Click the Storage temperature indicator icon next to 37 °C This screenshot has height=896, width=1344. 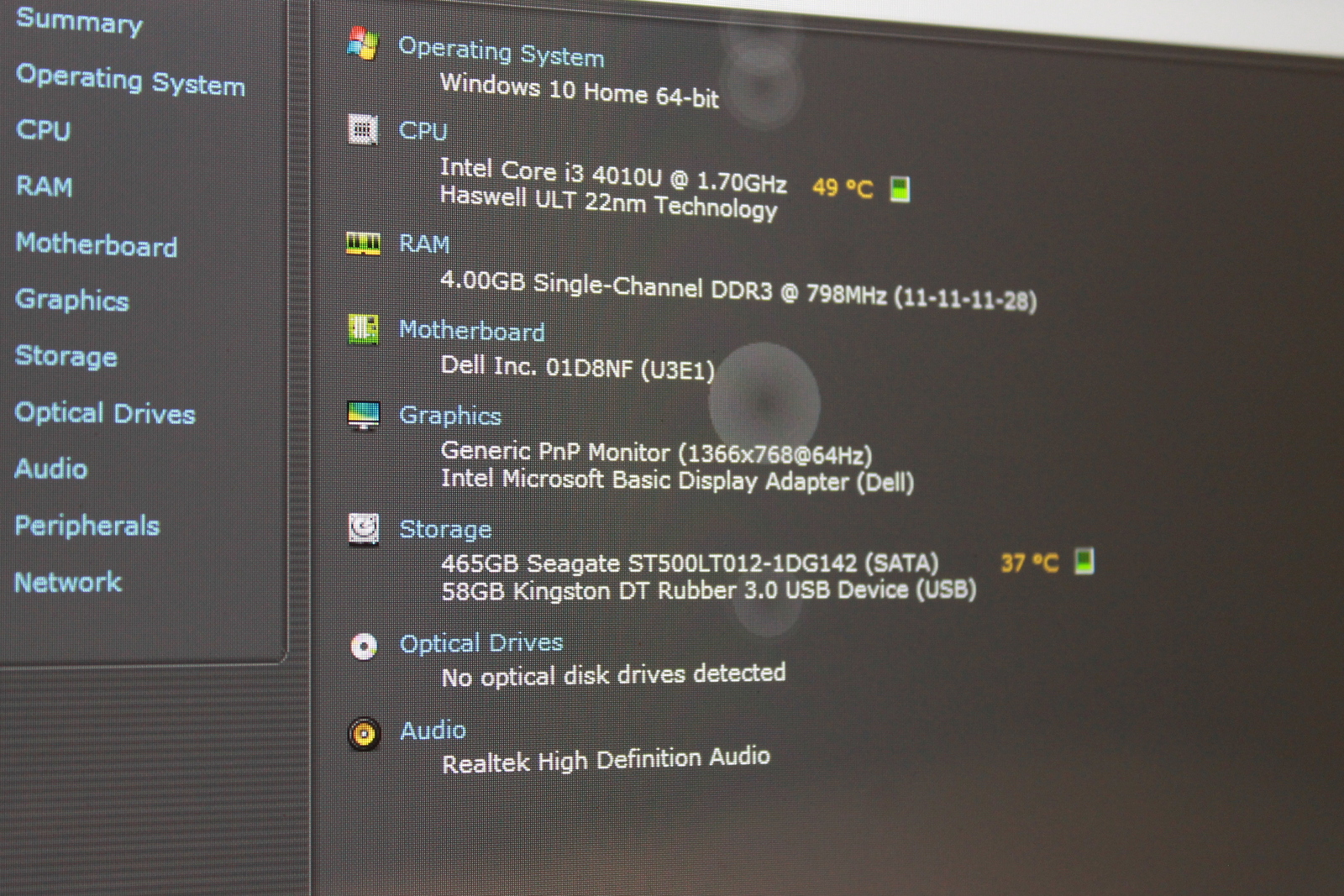tap(1084, 561)
